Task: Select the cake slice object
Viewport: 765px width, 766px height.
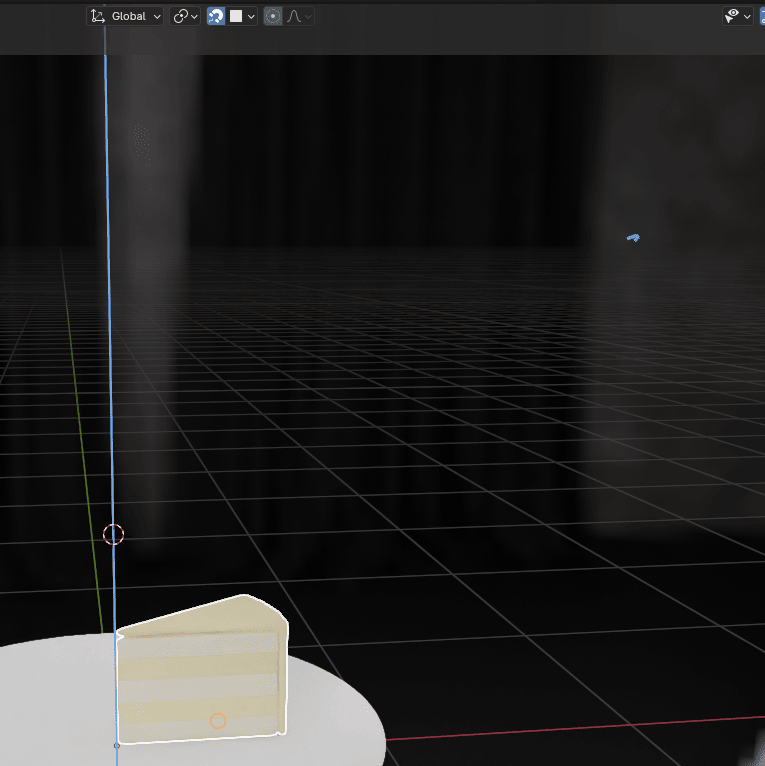Action: [x=200, y=670]
